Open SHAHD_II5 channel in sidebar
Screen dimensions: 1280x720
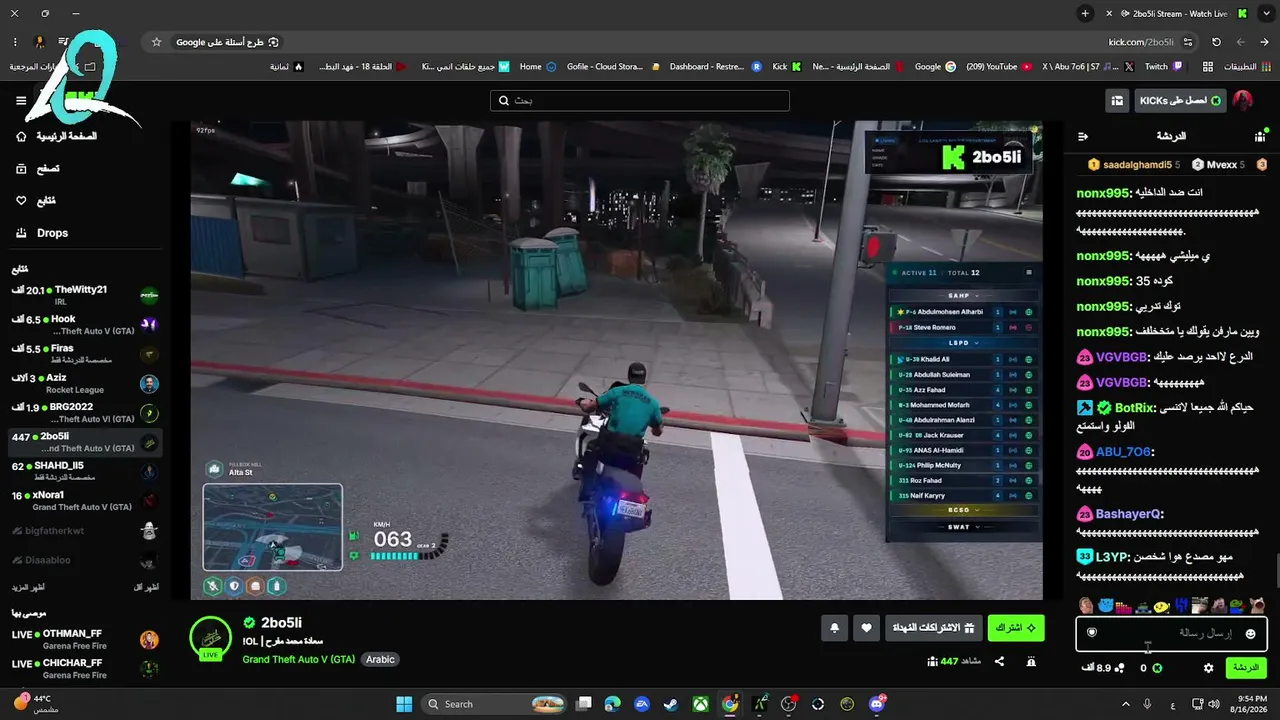coord(85,471)
